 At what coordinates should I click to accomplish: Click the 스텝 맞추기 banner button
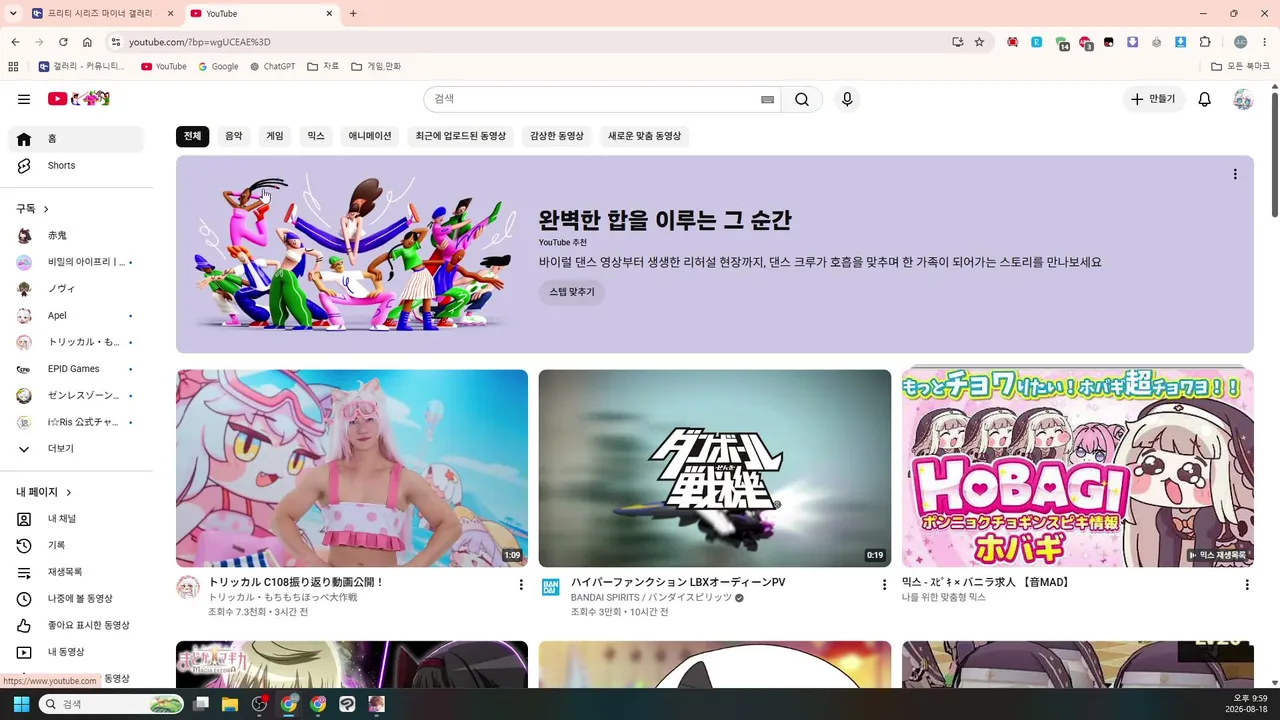(x=572, y=292)
